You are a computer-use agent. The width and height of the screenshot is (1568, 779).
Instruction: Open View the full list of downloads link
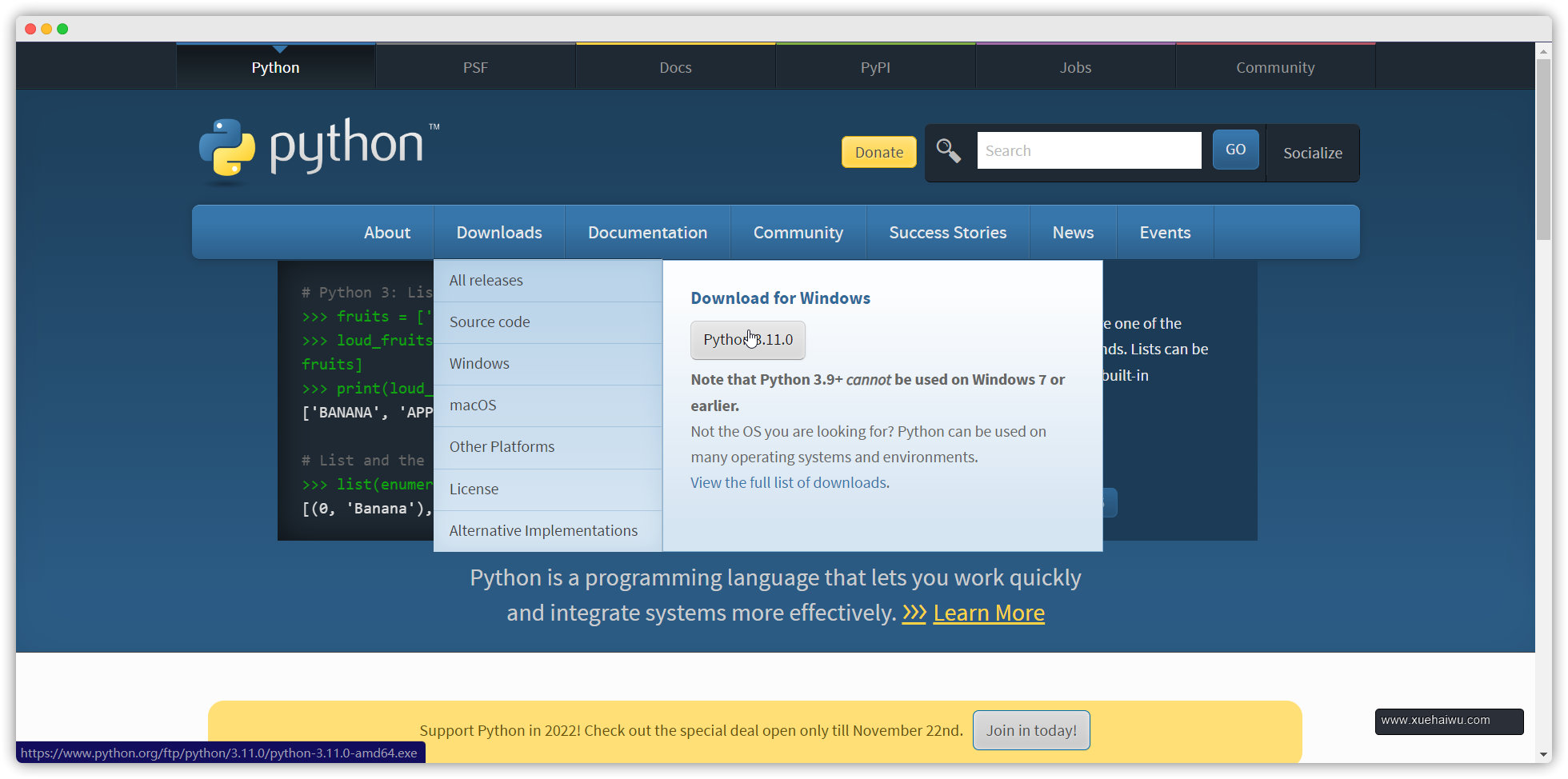pyautogui.click(x=789, y=482)
